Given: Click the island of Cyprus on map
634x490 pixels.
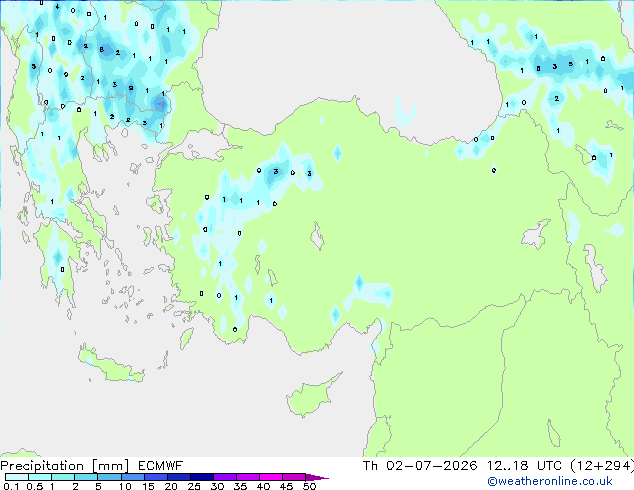Looking at the screenshot, I should pyautogui.click(x=311, y=396).
